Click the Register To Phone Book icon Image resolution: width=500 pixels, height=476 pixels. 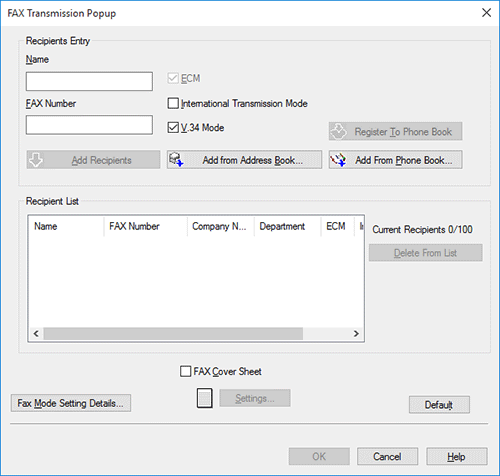pos(339,131)
